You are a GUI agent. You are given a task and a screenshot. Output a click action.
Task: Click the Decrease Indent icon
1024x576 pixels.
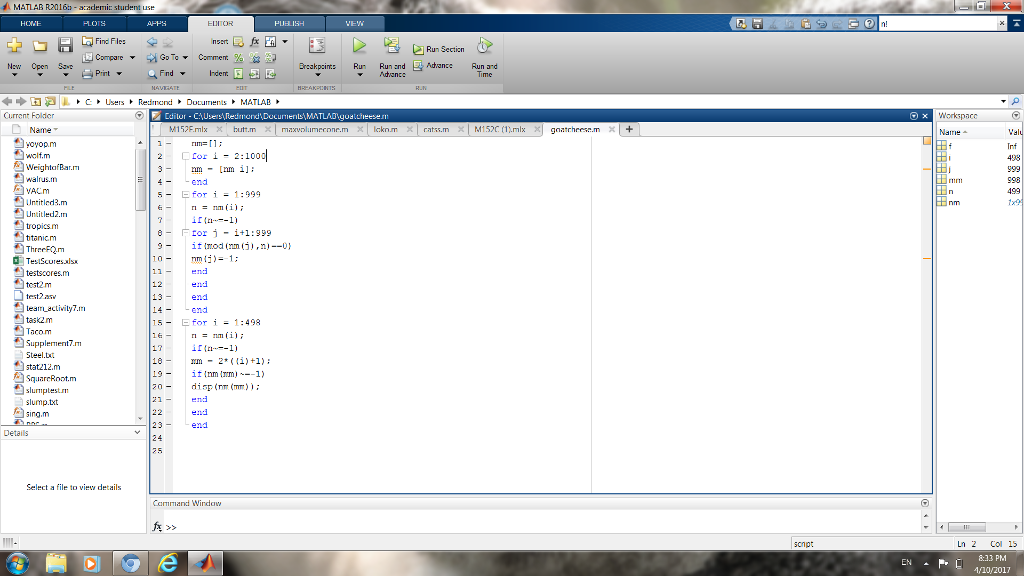[270, 74]
